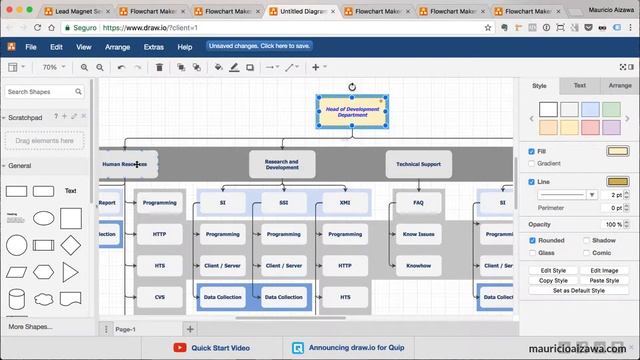640x360 pixels.
Task: Select the cloud shape in General
Action: 44,299
